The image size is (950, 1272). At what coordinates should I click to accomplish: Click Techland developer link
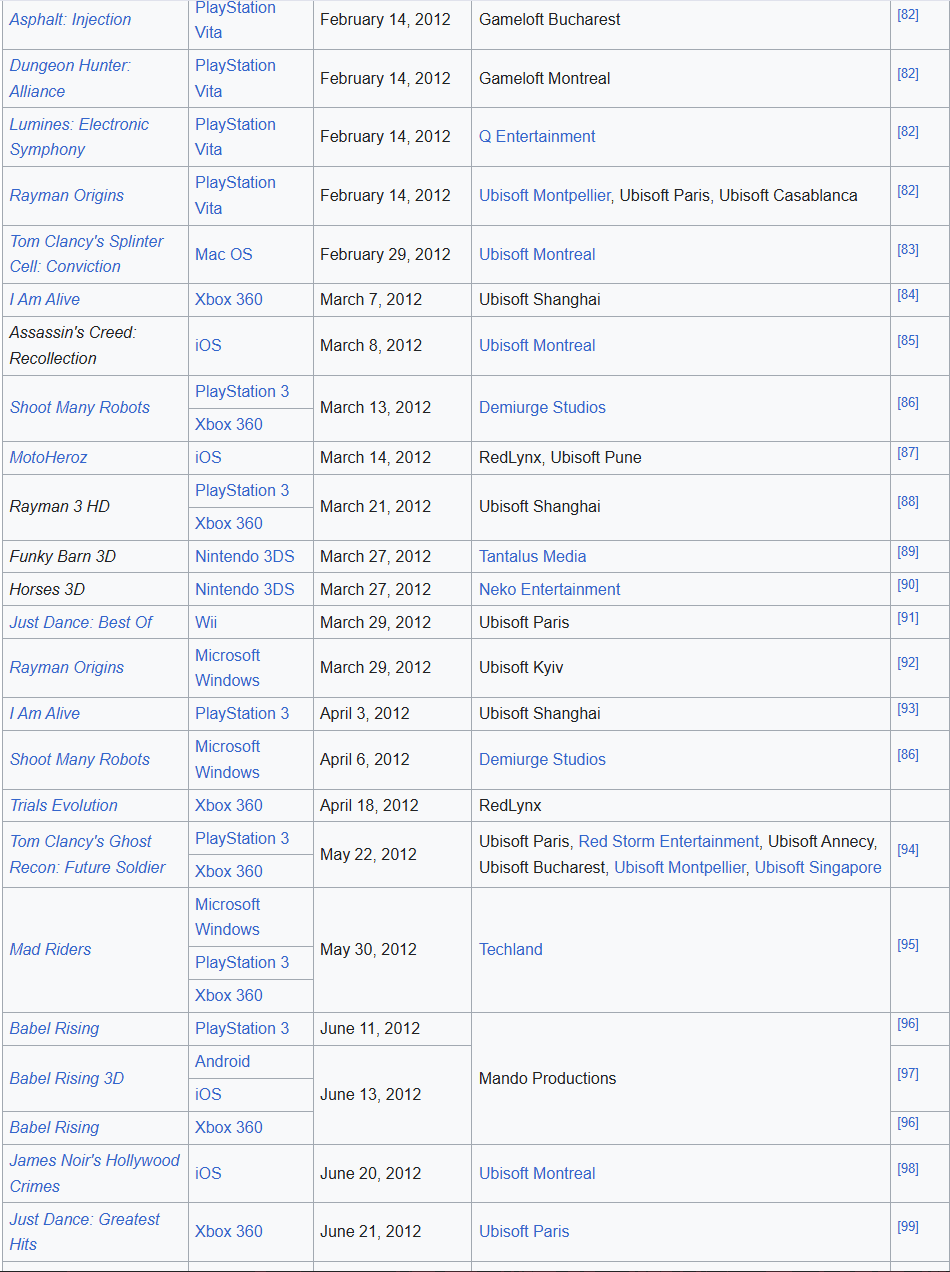pos(511,949)
